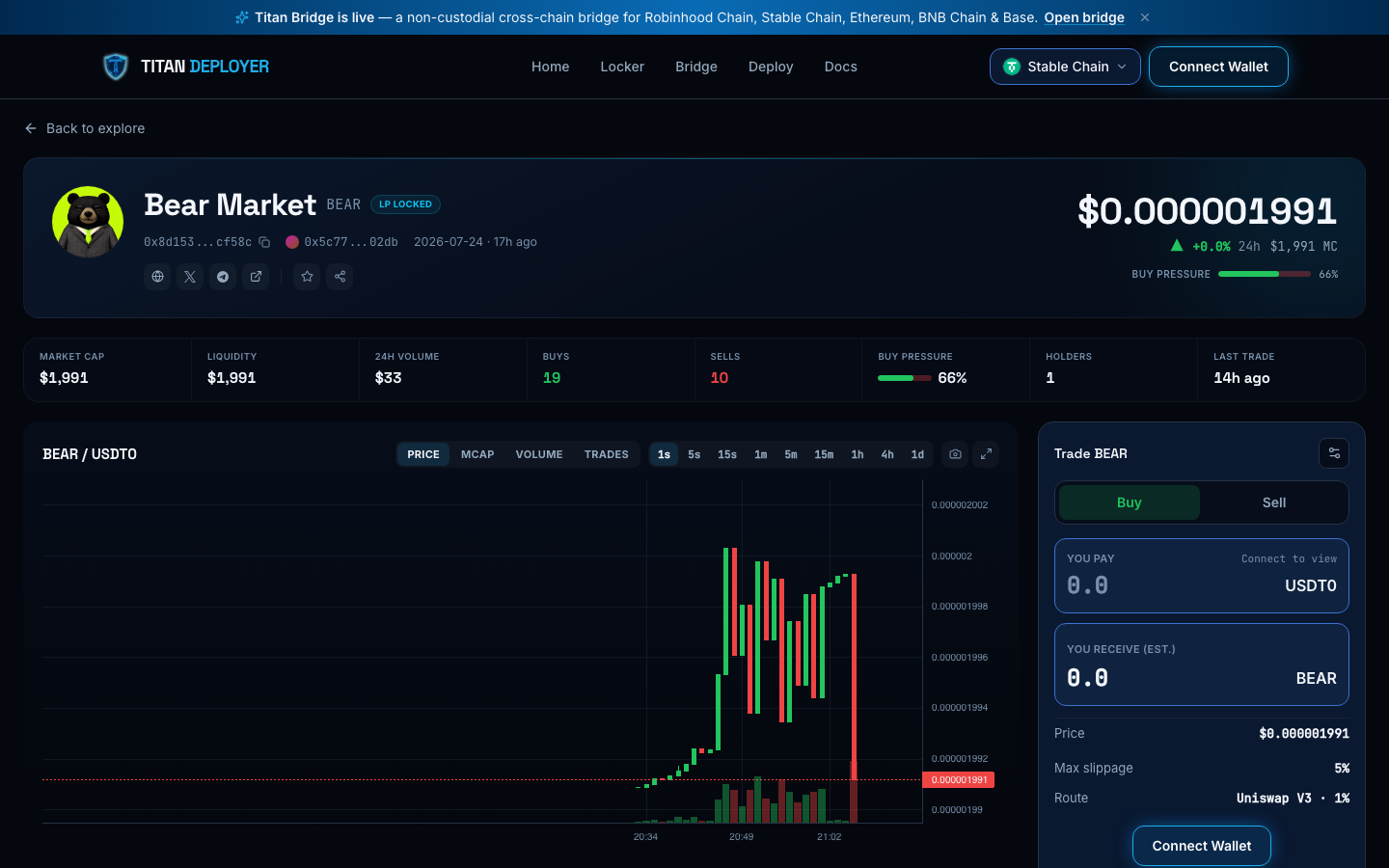Image resolution: width=1389 pixels, height=868 pixels.
Task: Switch chart to PRICE view
Action: (423, 454)
